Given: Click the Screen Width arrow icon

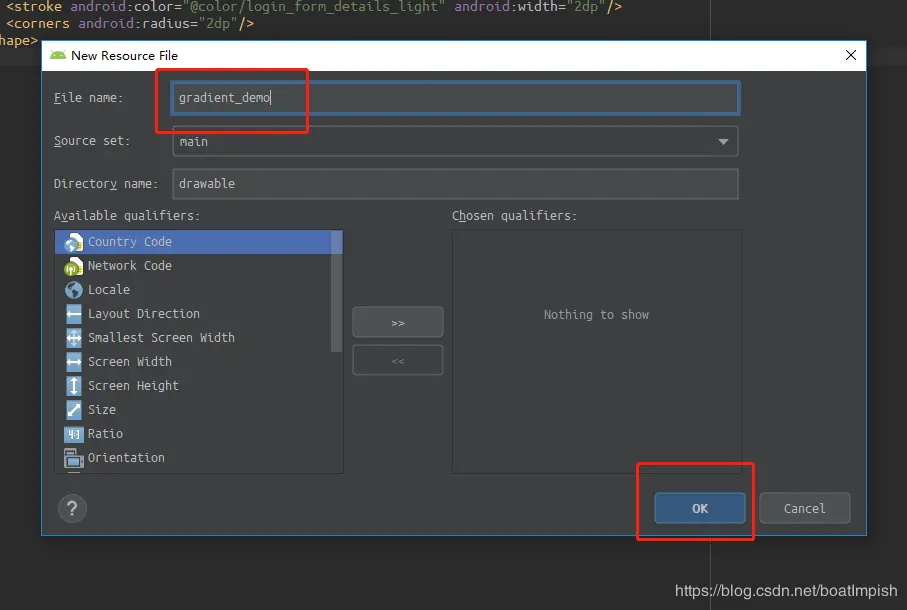Looking at the screenshot, I should coord(73,362).
